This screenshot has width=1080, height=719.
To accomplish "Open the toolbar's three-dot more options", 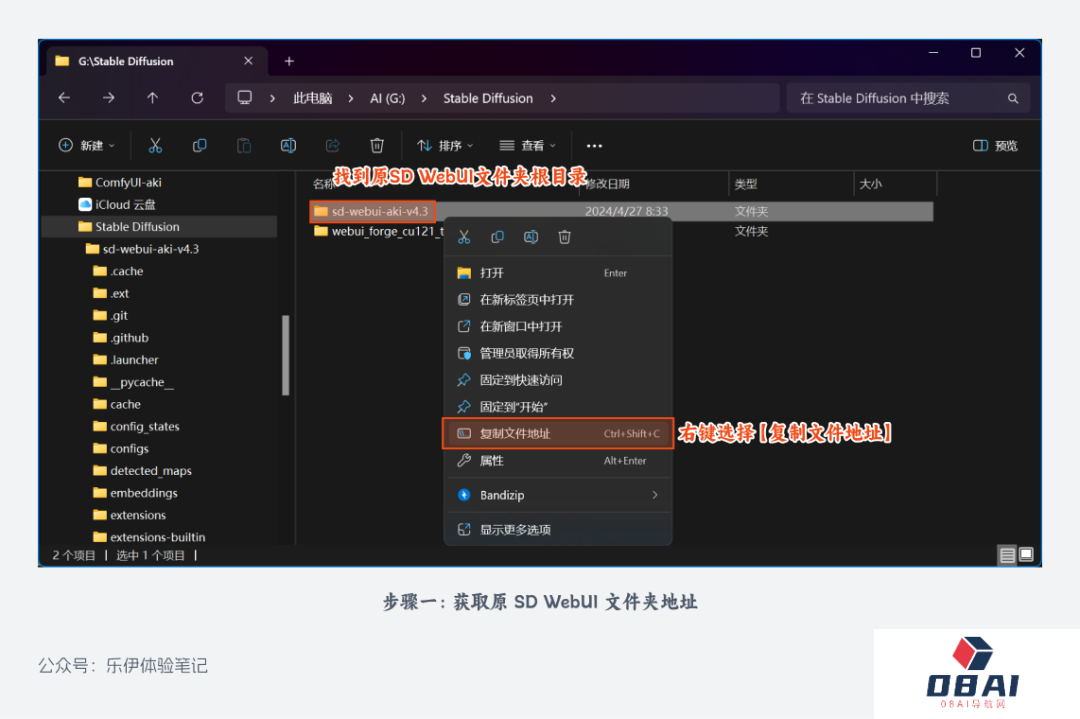I will click(594, 146).
